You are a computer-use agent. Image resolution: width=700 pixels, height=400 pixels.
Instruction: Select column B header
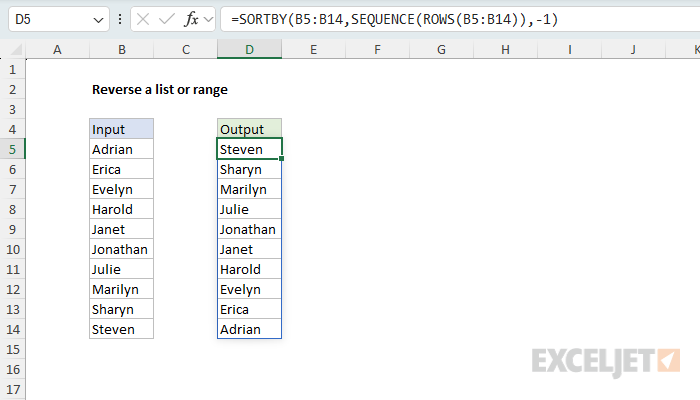pyautogui.click(x=121, y=49)
